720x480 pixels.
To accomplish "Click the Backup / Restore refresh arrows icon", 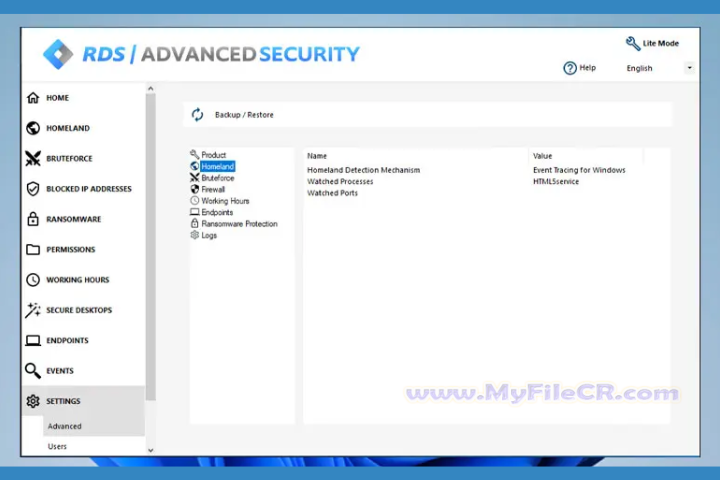I will coord(197,114).
